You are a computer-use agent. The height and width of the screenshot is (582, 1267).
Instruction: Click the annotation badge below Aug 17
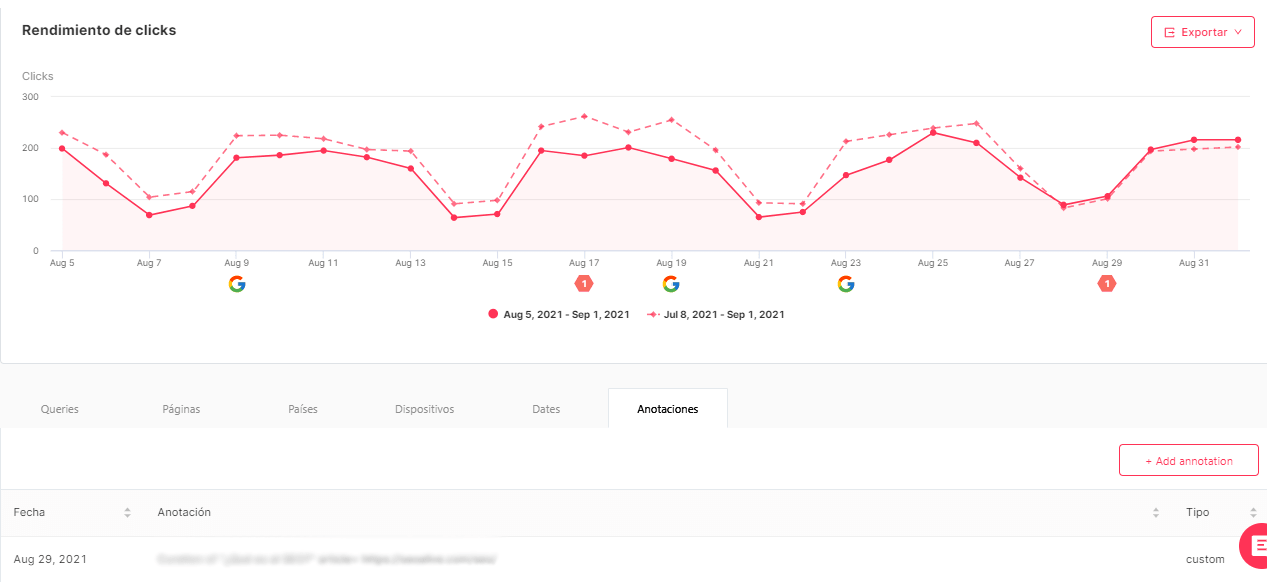pyautogui.click(x=584, y=284)
